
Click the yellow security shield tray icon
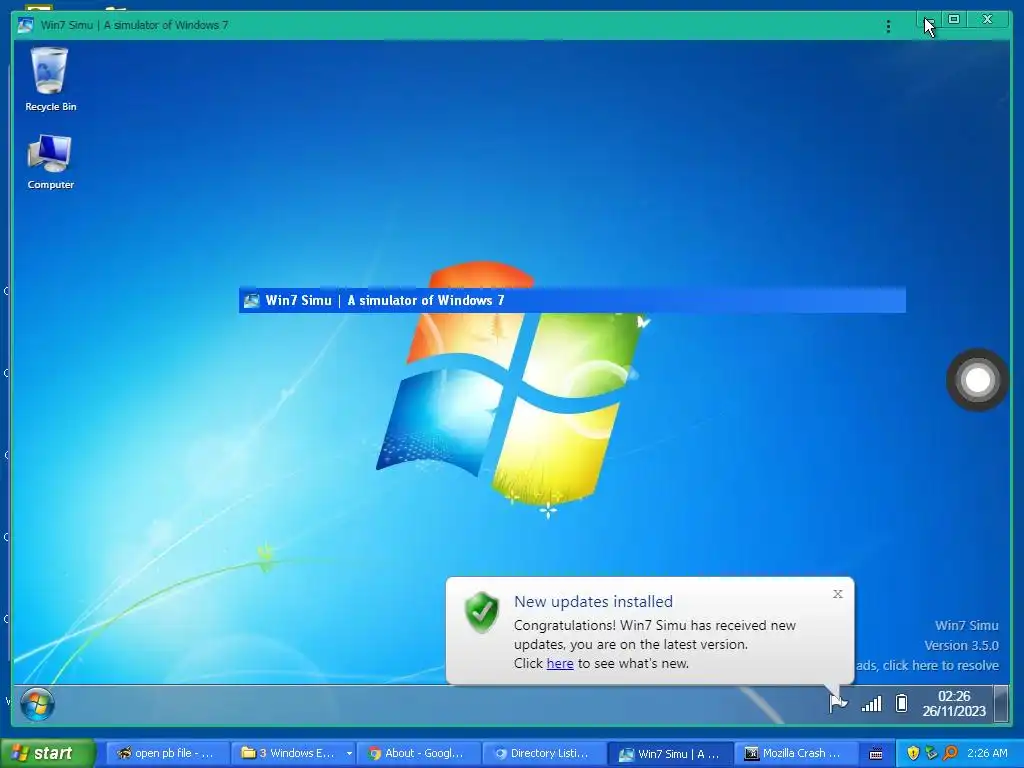point(913,753)
